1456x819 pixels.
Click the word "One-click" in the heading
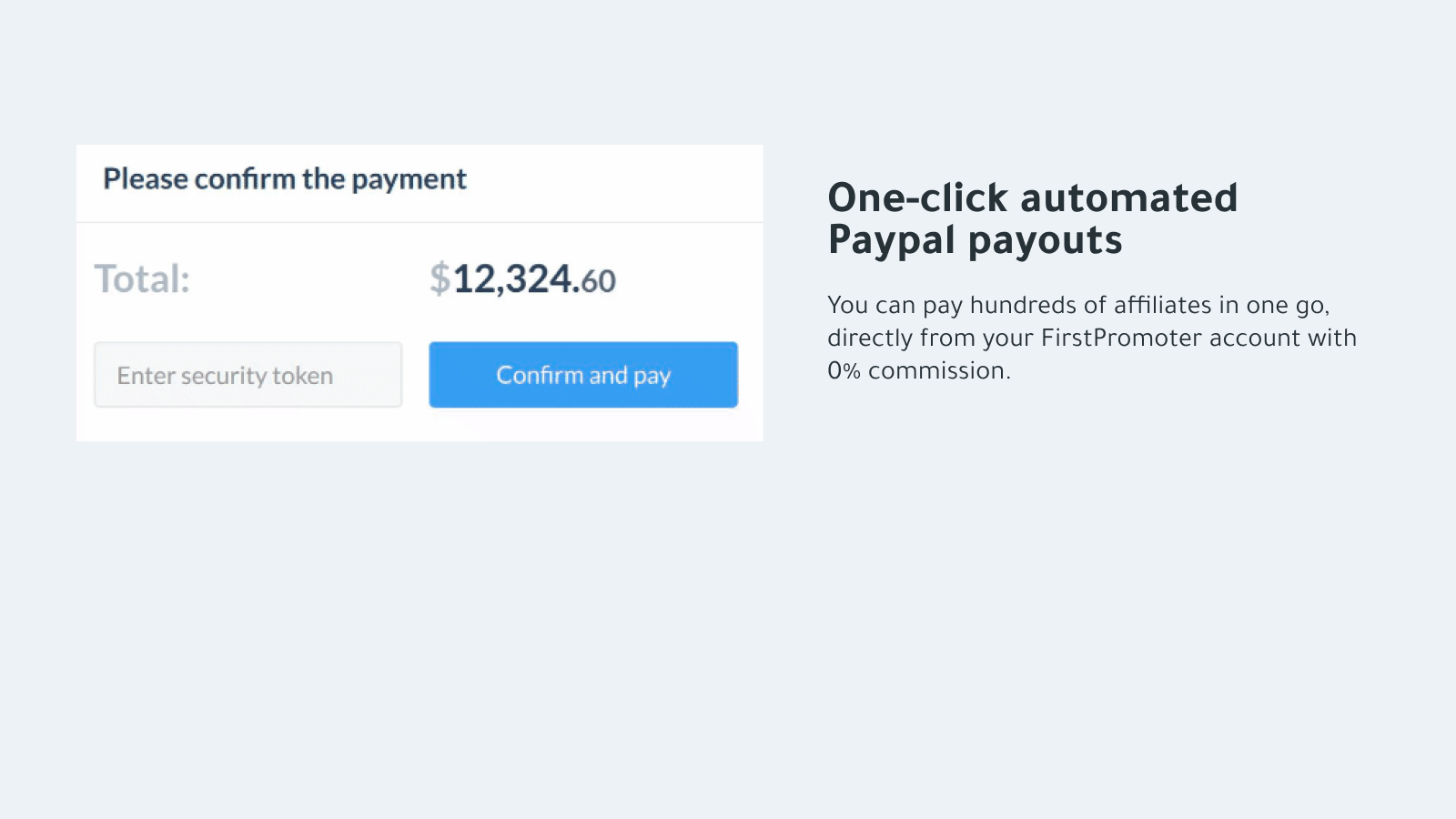coord(917,198)
